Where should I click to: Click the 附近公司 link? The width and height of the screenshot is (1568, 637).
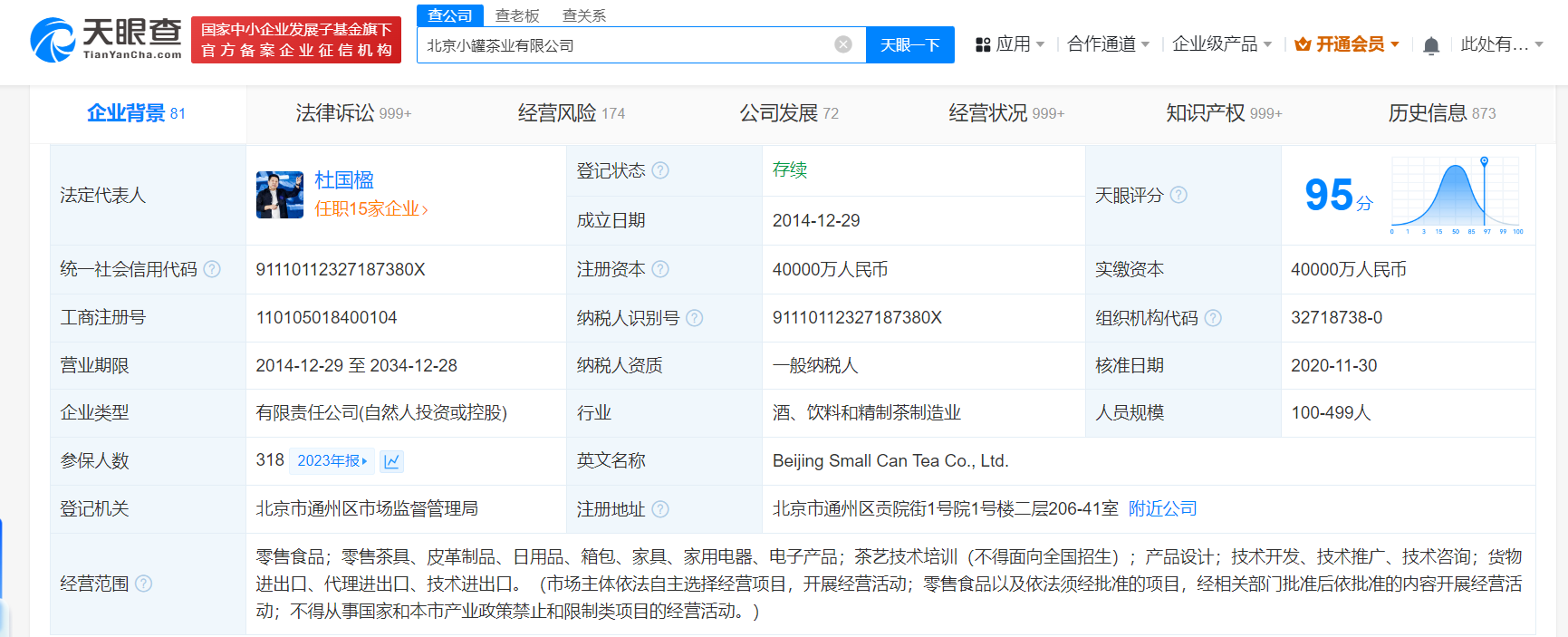[x=1163, y=509]
